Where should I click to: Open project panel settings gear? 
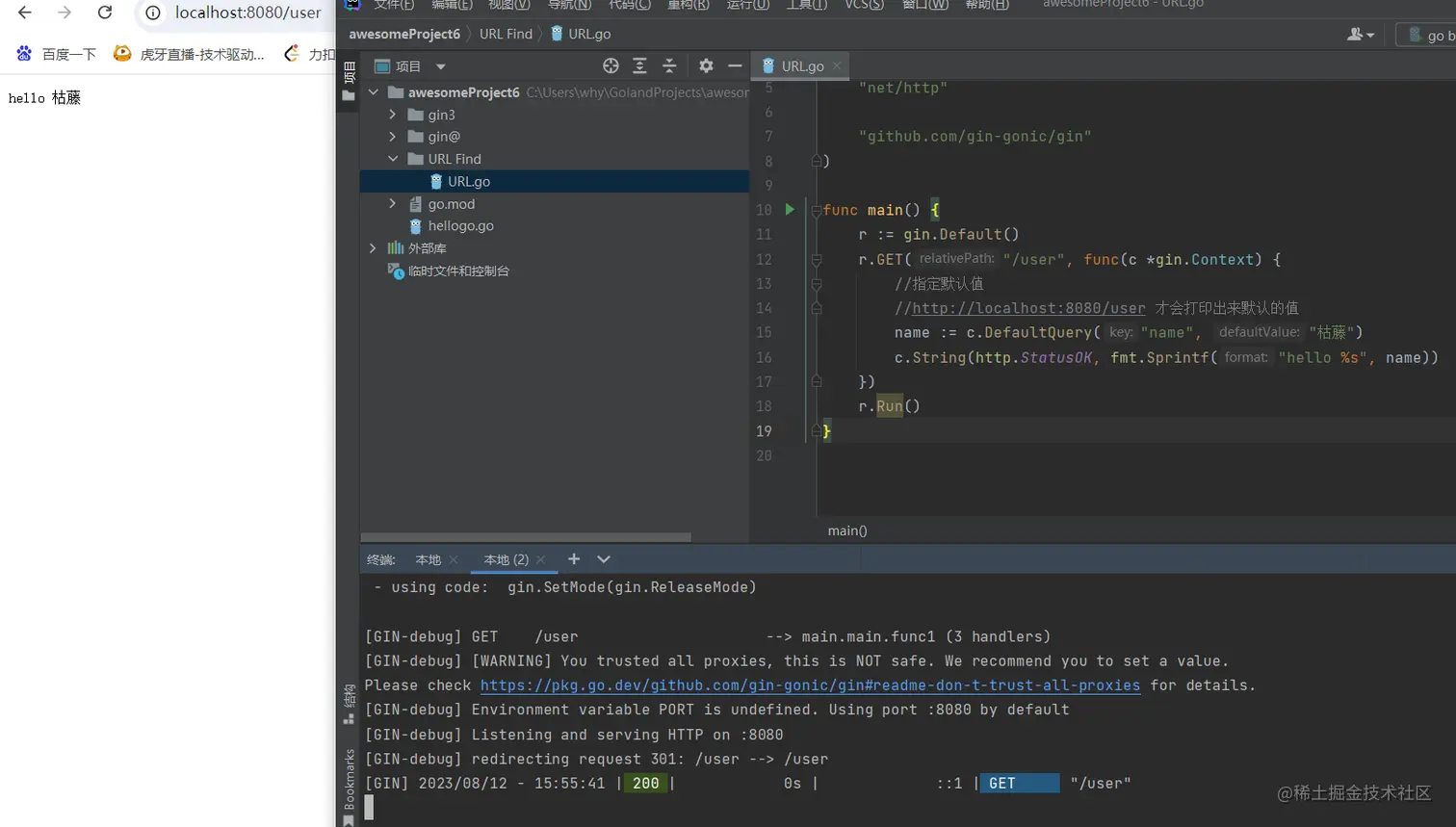(706, 65)
